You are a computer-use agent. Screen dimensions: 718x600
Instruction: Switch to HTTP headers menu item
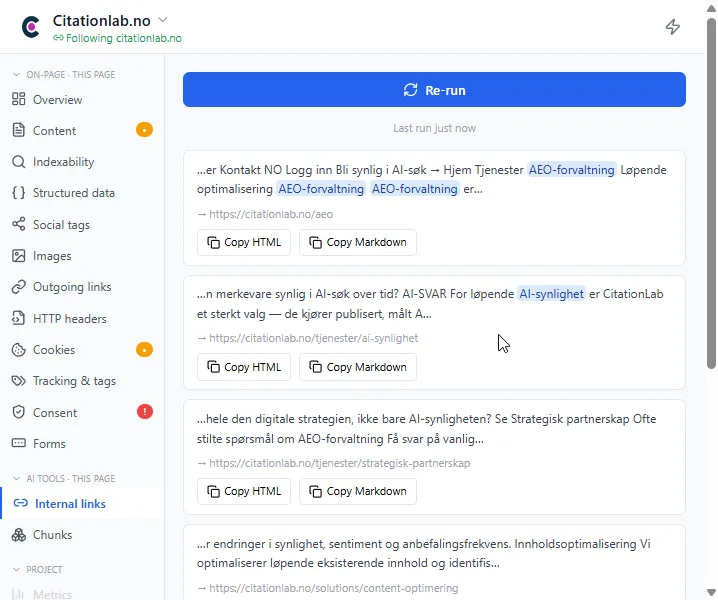(82, 318)
